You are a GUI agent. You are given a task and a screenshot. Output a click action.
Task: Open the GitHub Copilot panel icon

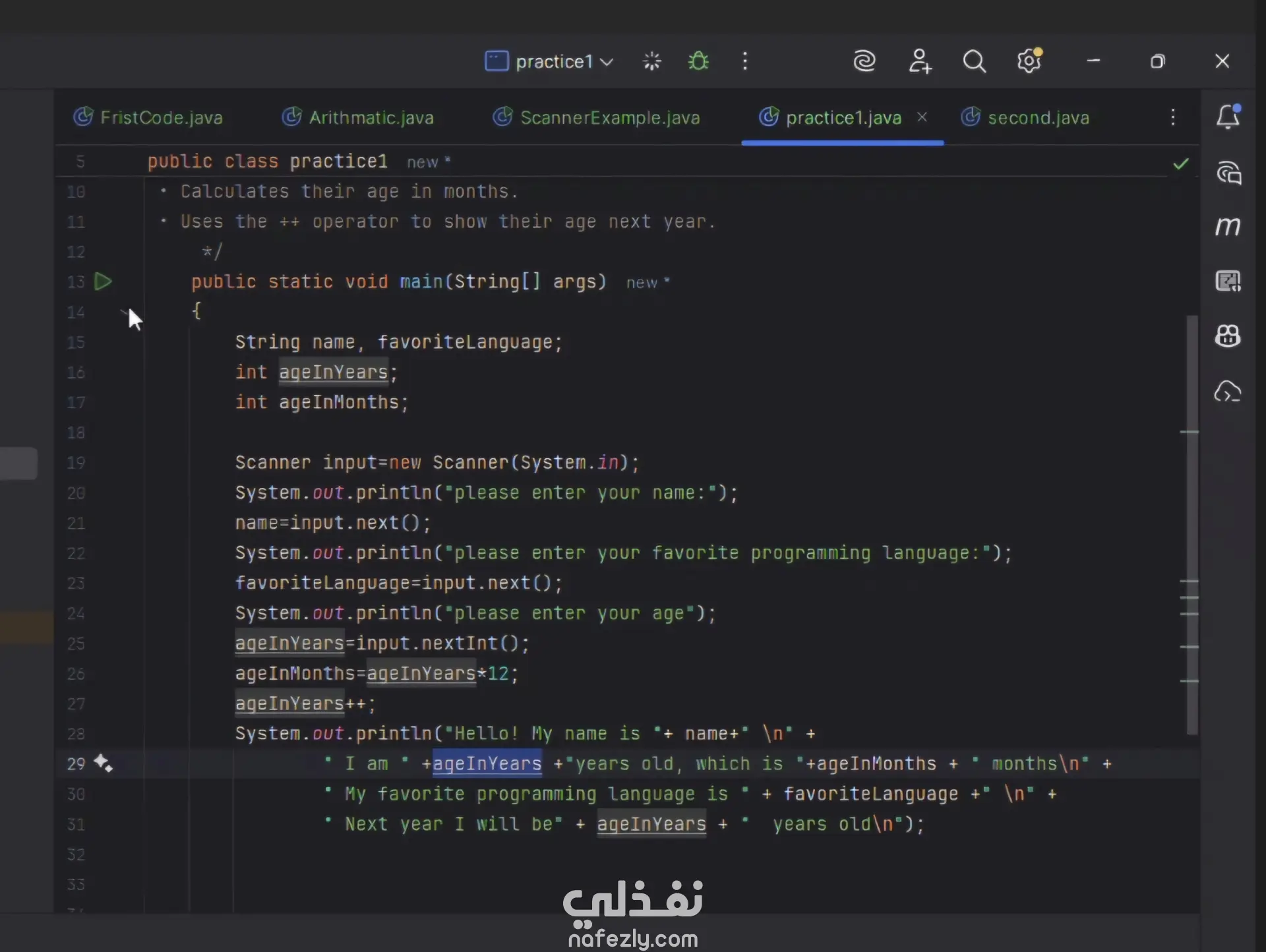click(x=1228, y=336)
